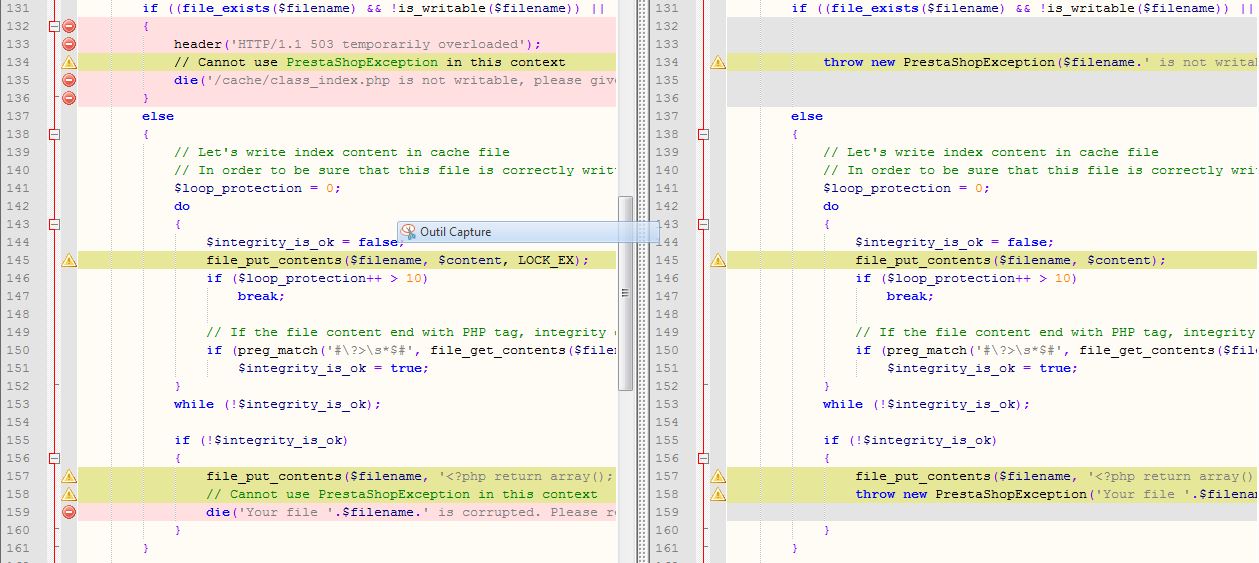Collapse the fold at left line 132

55,26
